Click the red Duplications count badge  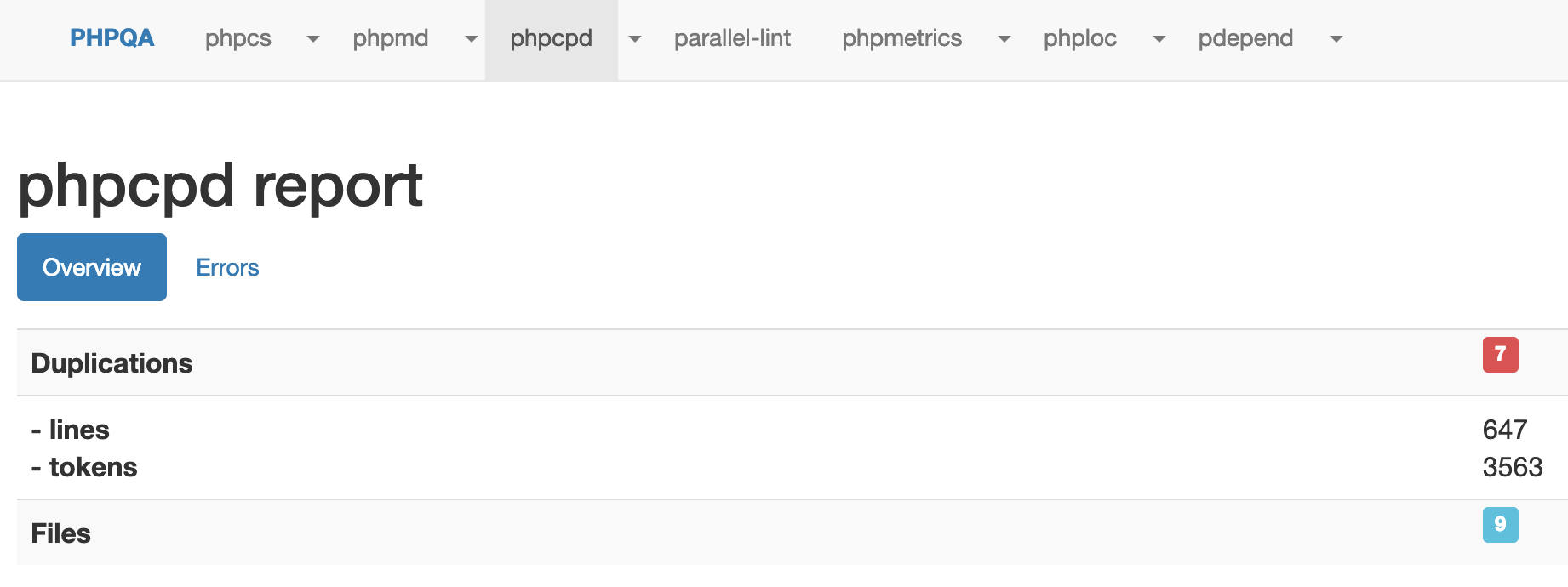[1500, 354]
